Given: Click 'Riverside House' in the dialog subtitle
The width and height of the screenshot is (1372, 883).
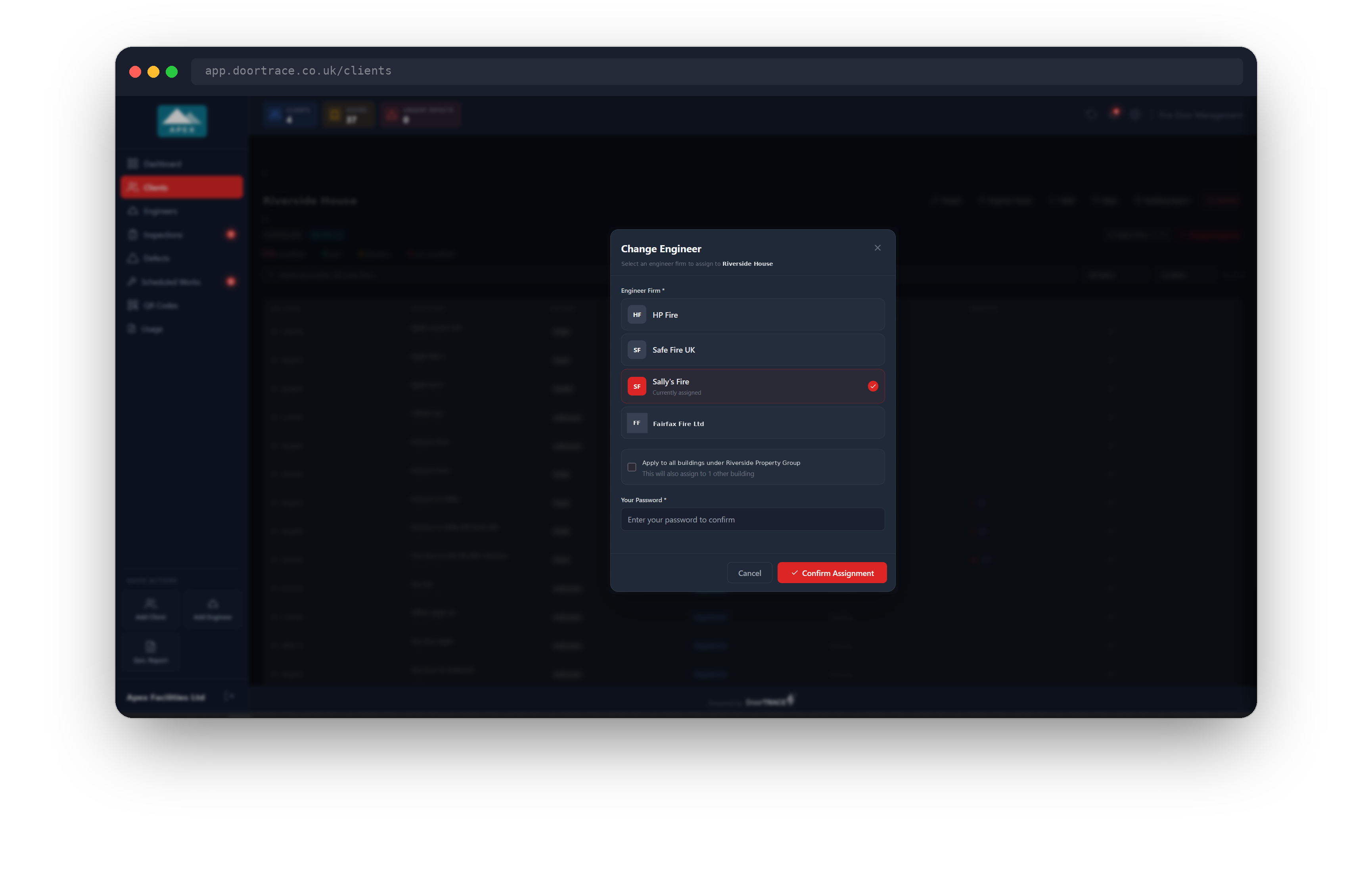Looking at the screenshot, I should pyautogui.click(x=747, y=264).
